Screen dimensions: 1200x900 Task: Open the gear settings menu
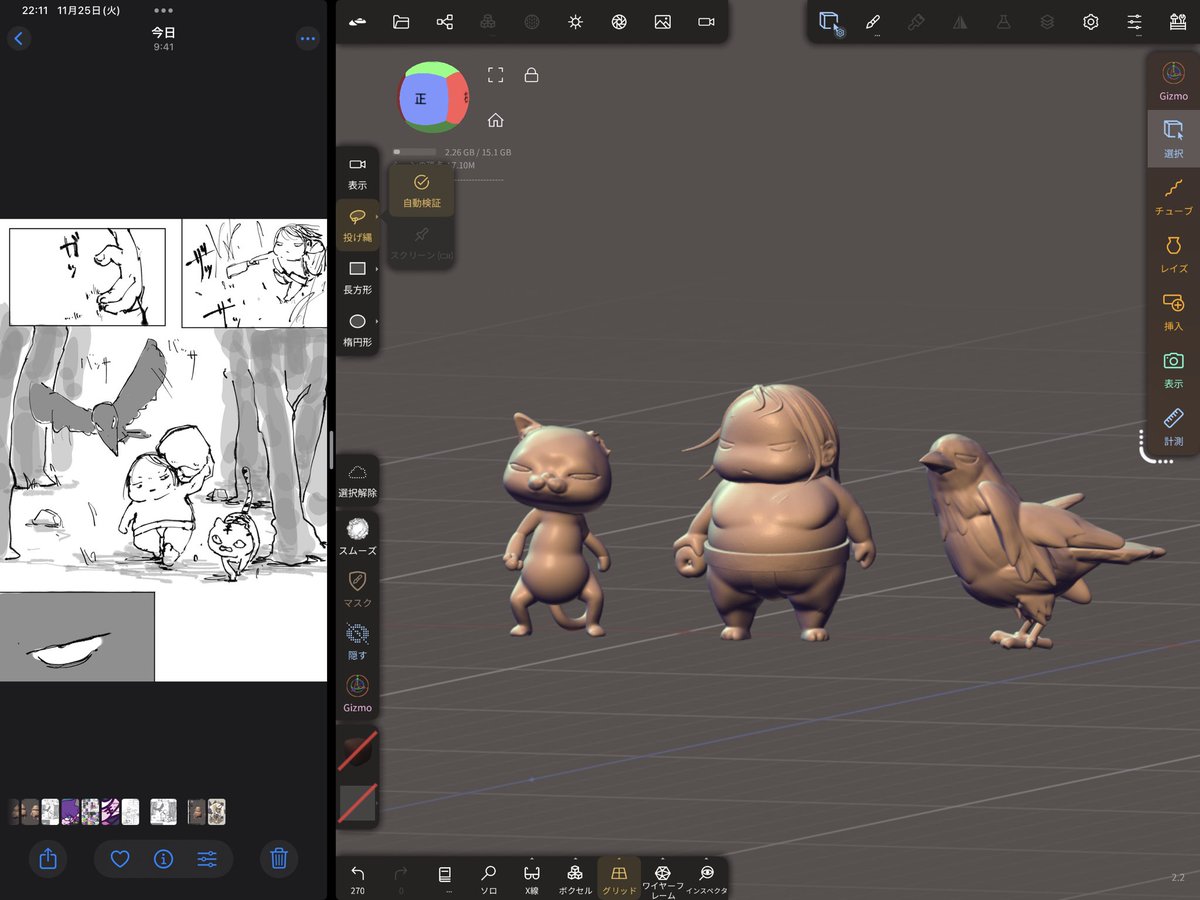coord(1091,22)
